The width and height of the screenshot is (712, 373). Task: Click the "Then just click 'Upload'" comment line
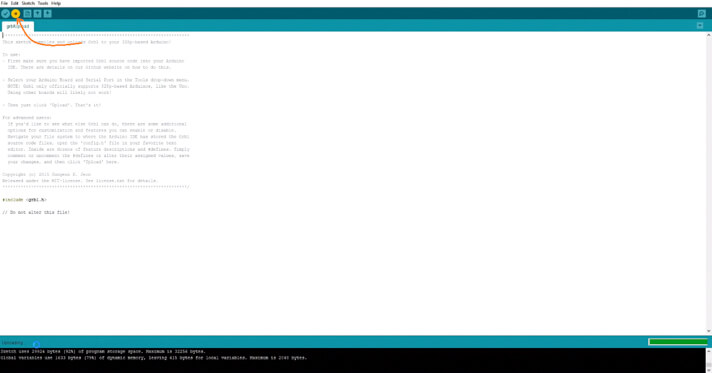coord(52,104)
